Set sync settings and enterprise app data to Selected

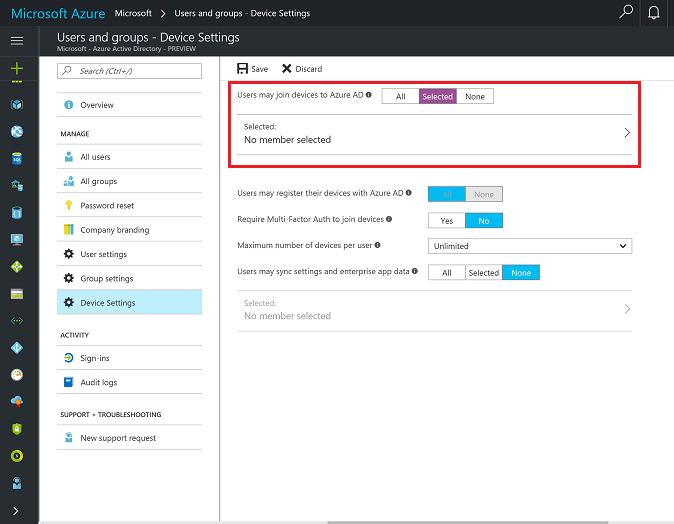pos(483,273)
